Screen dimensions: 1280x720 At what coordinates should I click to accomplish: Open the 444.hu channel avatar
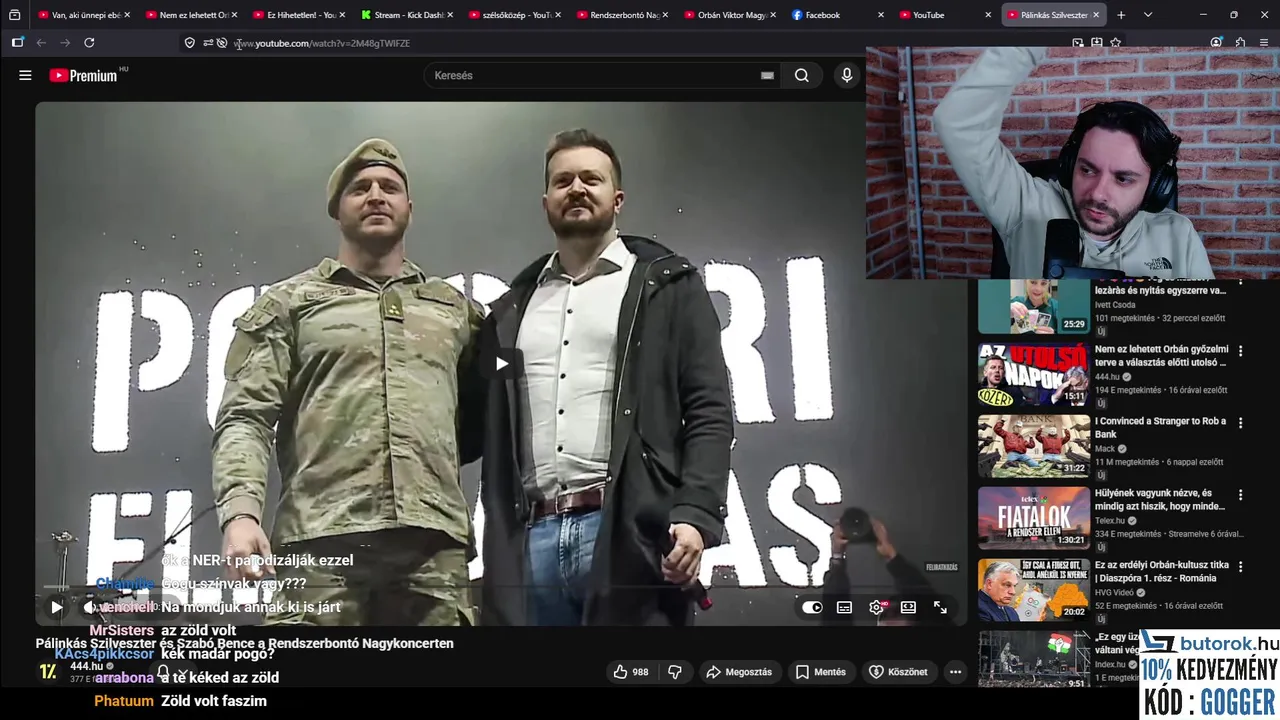pyautogui.click(x=48, y=672)
